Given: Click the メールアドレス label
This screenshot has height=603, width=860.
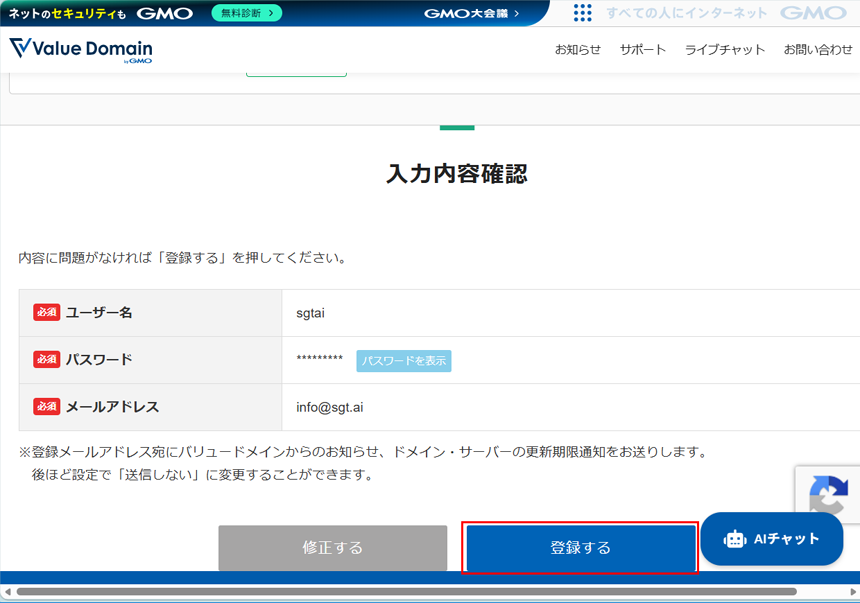Looking at the screenshot, I should pos(112,407).
